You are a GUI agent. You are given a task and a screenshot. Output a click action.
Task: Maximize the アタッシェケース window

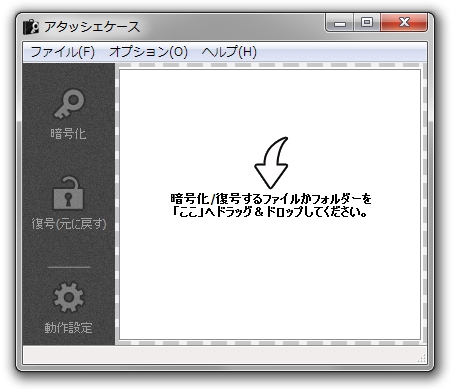click(x=367, y=23)
